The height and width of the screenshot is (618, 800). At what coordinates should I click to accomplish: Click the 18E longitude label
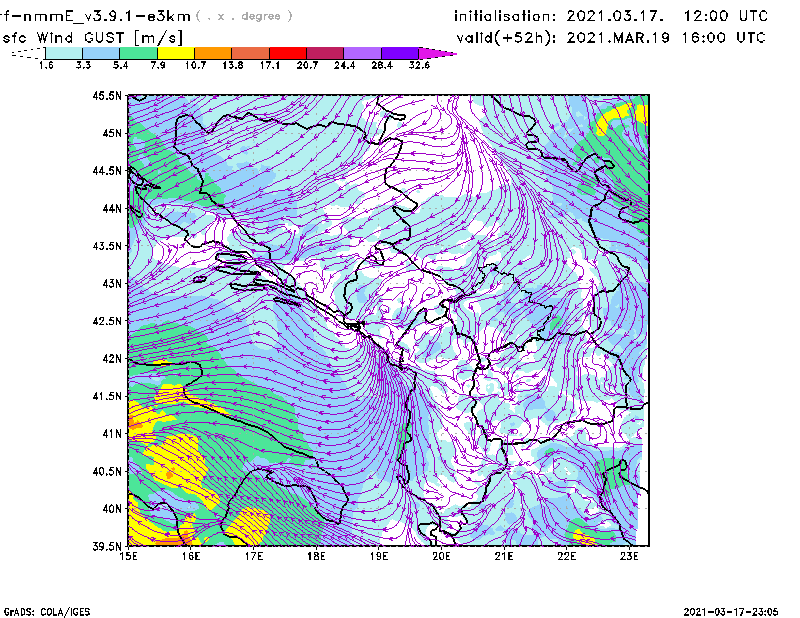[316, 556]
